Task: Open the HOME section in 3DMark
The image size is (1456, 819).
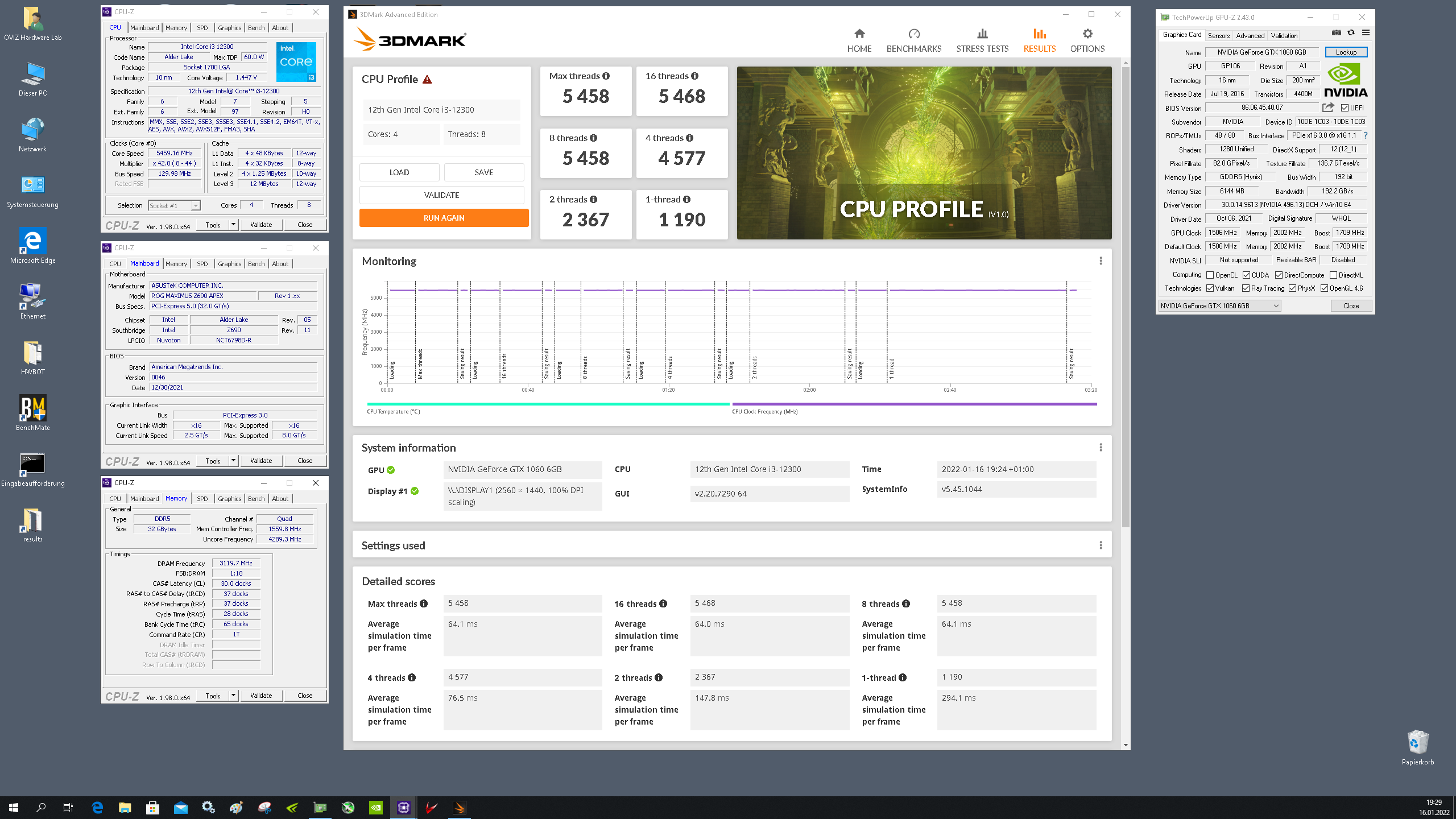Action: click(x=859, y=41)
